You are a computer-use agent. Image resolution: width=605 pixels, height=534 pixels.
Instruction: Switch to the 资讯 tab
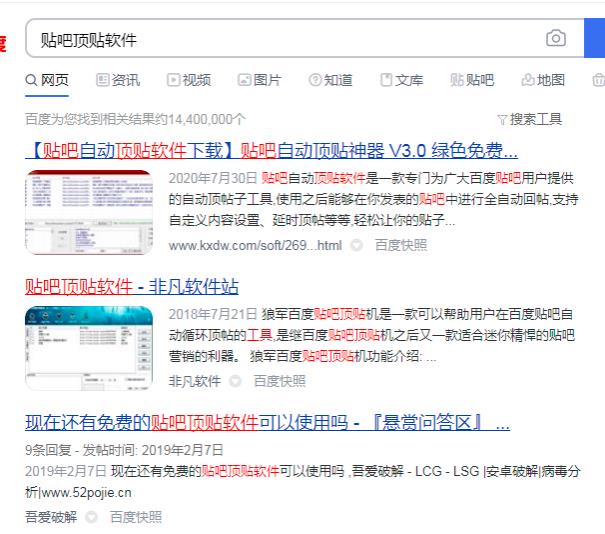[118, 80]
